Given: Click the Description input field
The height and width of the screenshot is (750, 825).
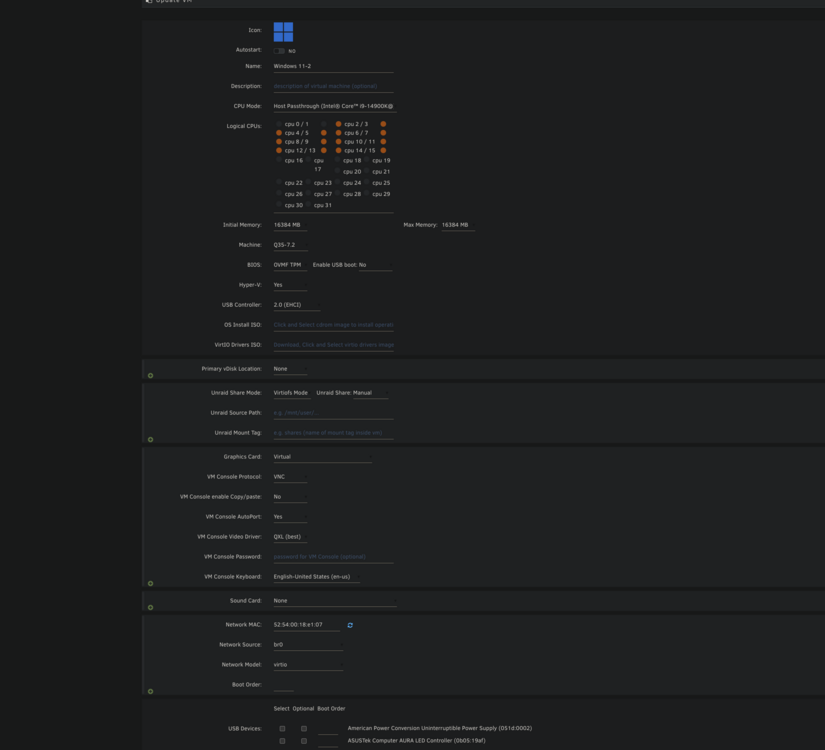Looking at the screenshot, I should tap(334, 87).
